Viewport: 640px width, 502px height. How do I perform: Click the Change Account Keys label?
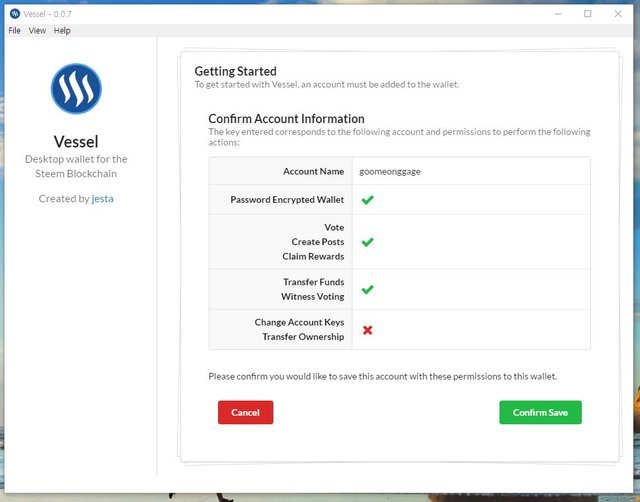click(299, 322)
